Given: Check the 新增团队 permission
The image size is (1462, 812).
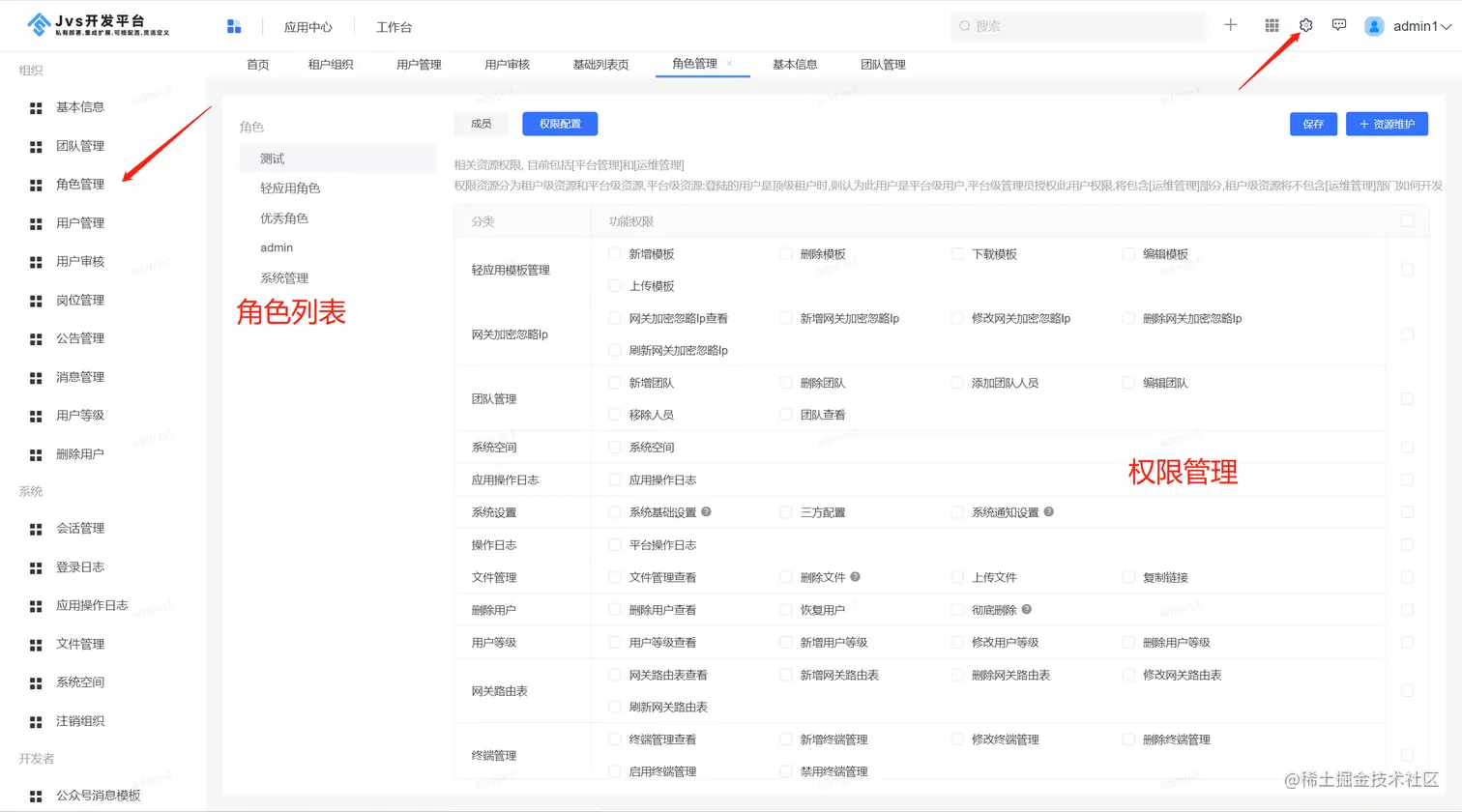Looking at the screenshot, I should (x=614, y=382).
